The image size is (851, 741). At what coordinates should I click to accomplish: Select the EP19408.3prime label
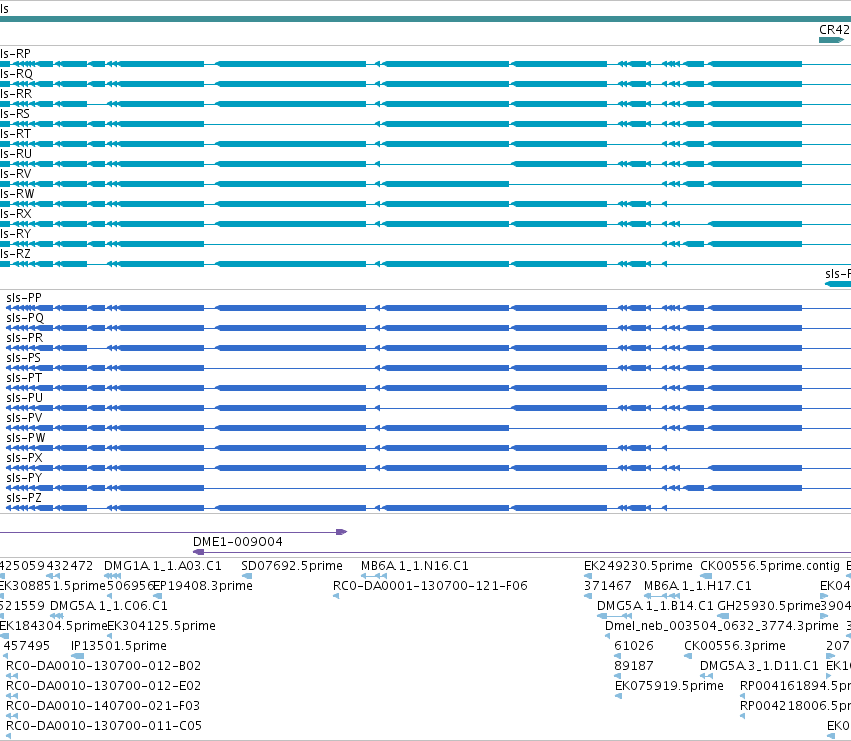(203, 586)
